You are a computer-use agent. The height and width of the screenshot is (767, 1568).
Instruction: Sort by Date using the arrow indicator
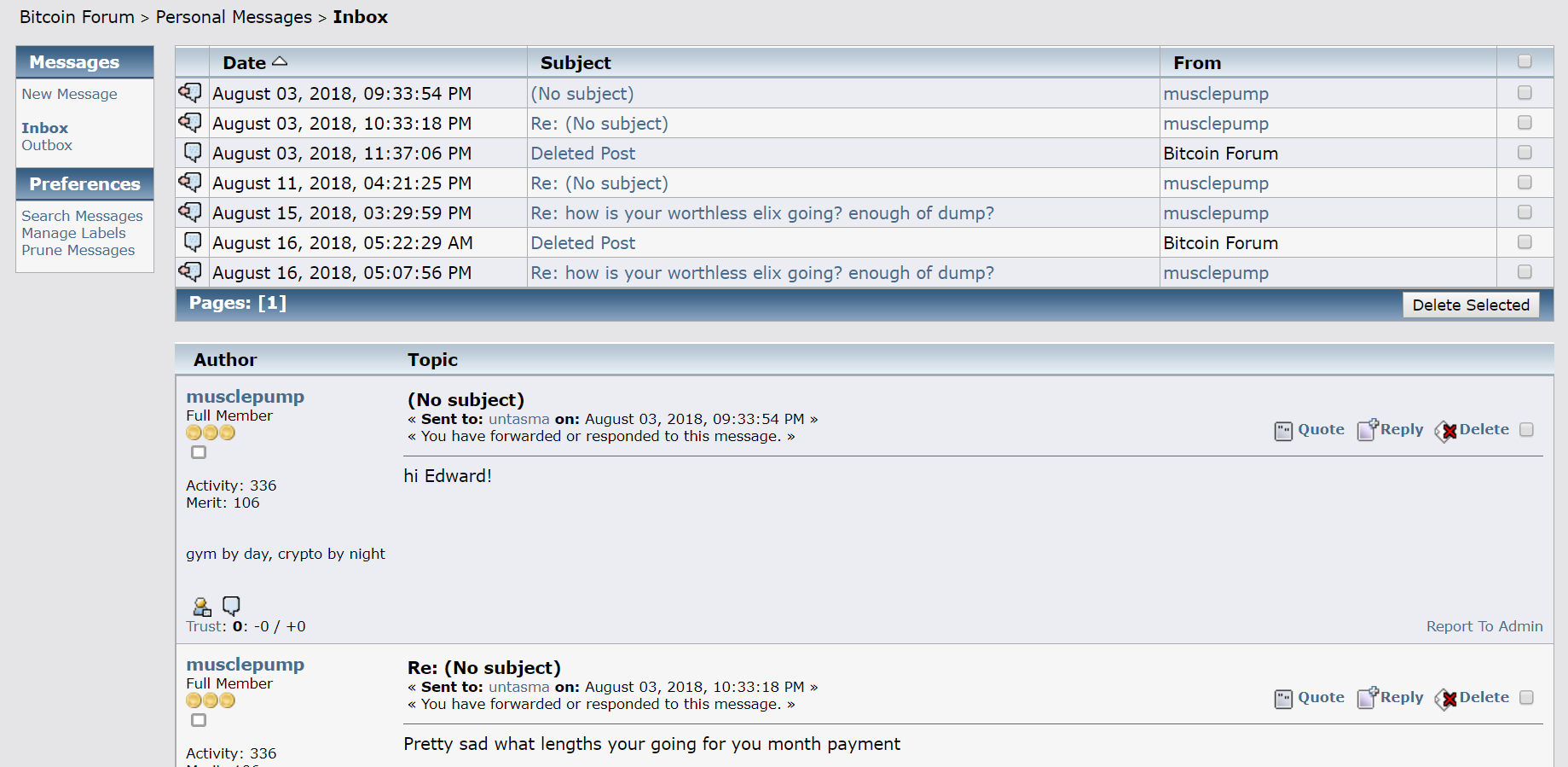pos(280,61)
